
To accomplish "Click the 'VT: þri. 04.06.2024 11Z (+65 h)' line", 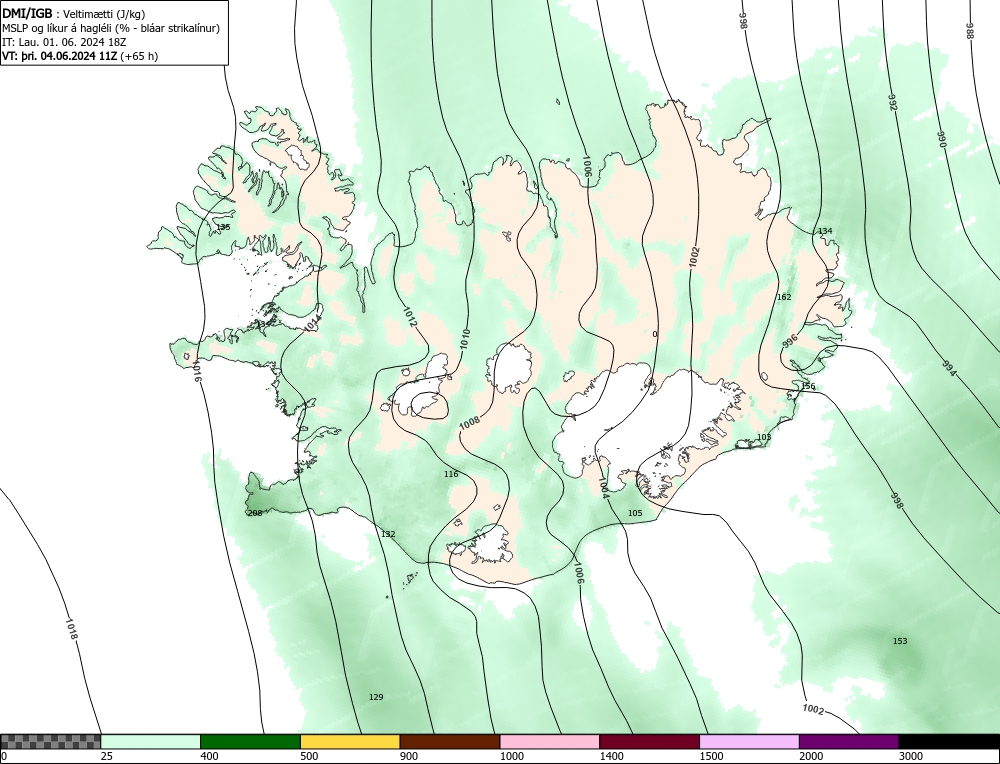I will coord(80,55).
